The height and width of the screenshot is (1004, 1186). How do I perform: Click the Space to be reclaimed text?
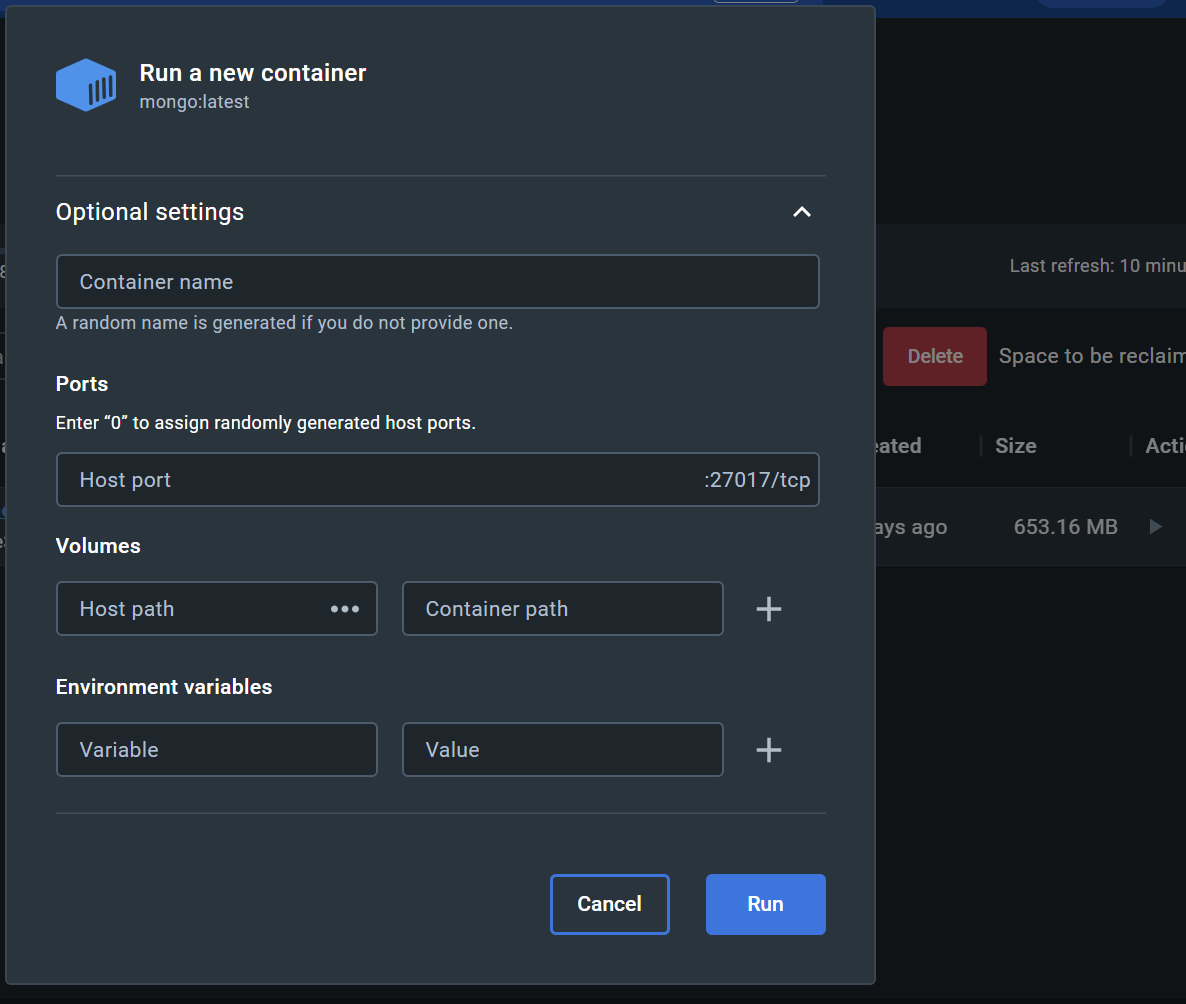tap(1092, 356)
